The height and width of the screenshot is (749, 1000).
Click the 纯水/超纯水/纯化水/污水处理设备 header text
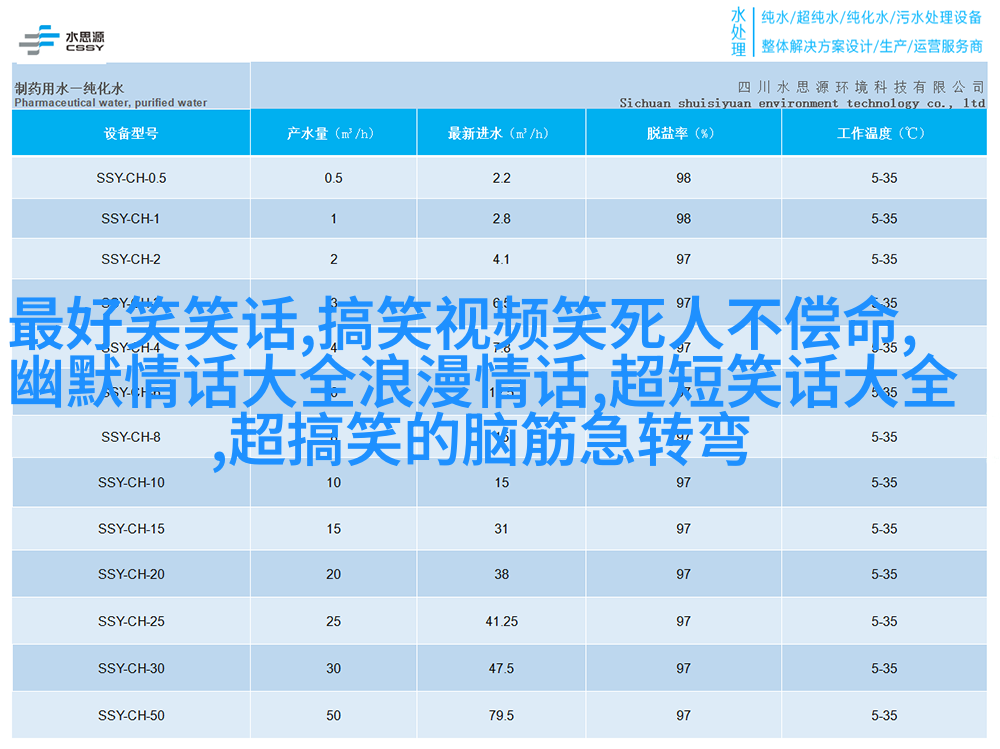(x=872, y=17)
